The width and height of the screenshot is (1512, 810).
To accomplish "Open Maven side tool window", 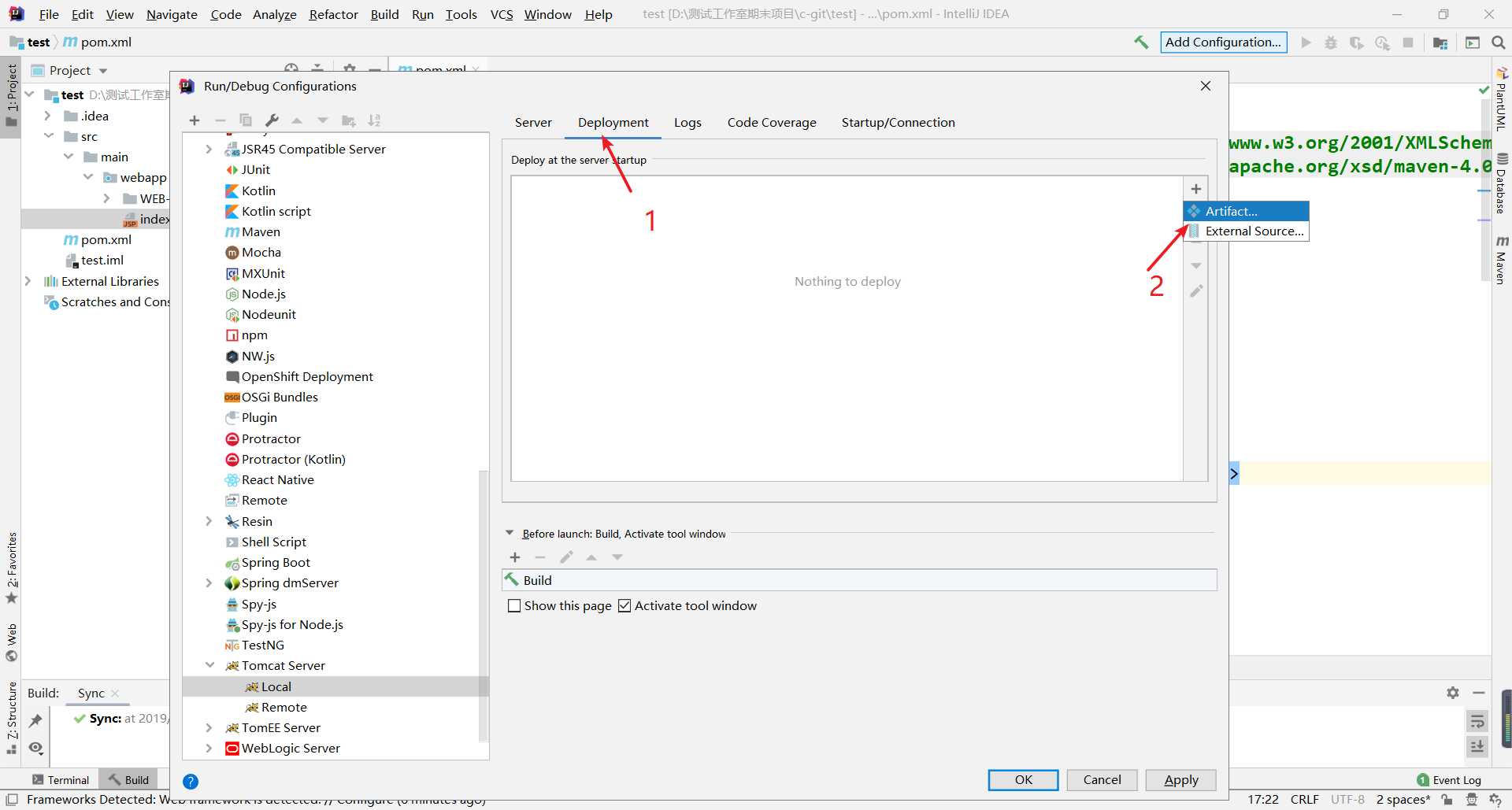I will (1502, 260).
